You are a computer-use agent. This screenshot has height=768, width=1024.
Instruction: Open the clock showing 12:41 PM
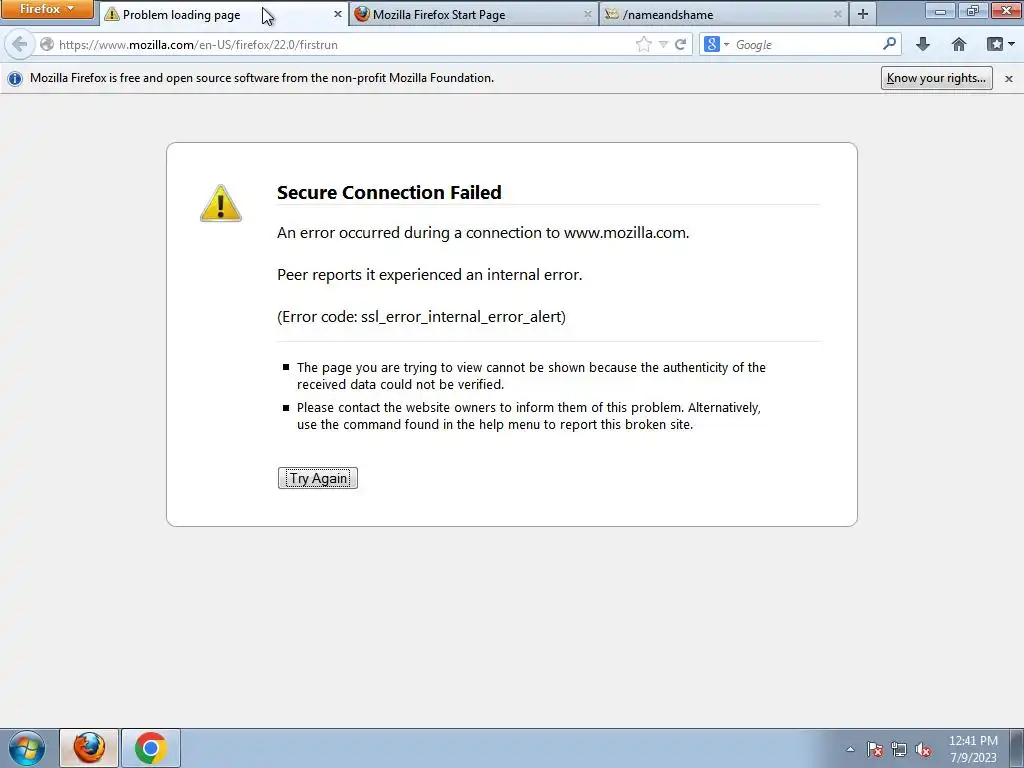(x=973, y=749)
